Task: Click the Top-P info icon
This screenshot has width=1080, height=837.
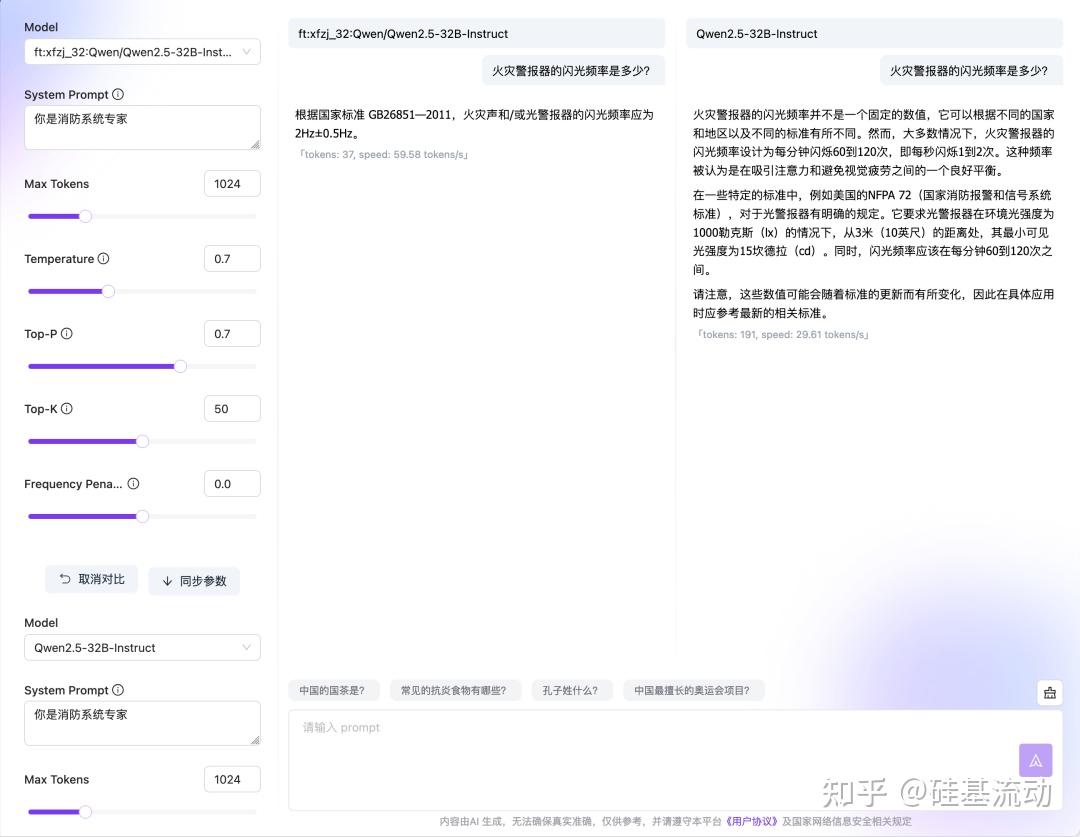Action: click(x=65, y=333)
